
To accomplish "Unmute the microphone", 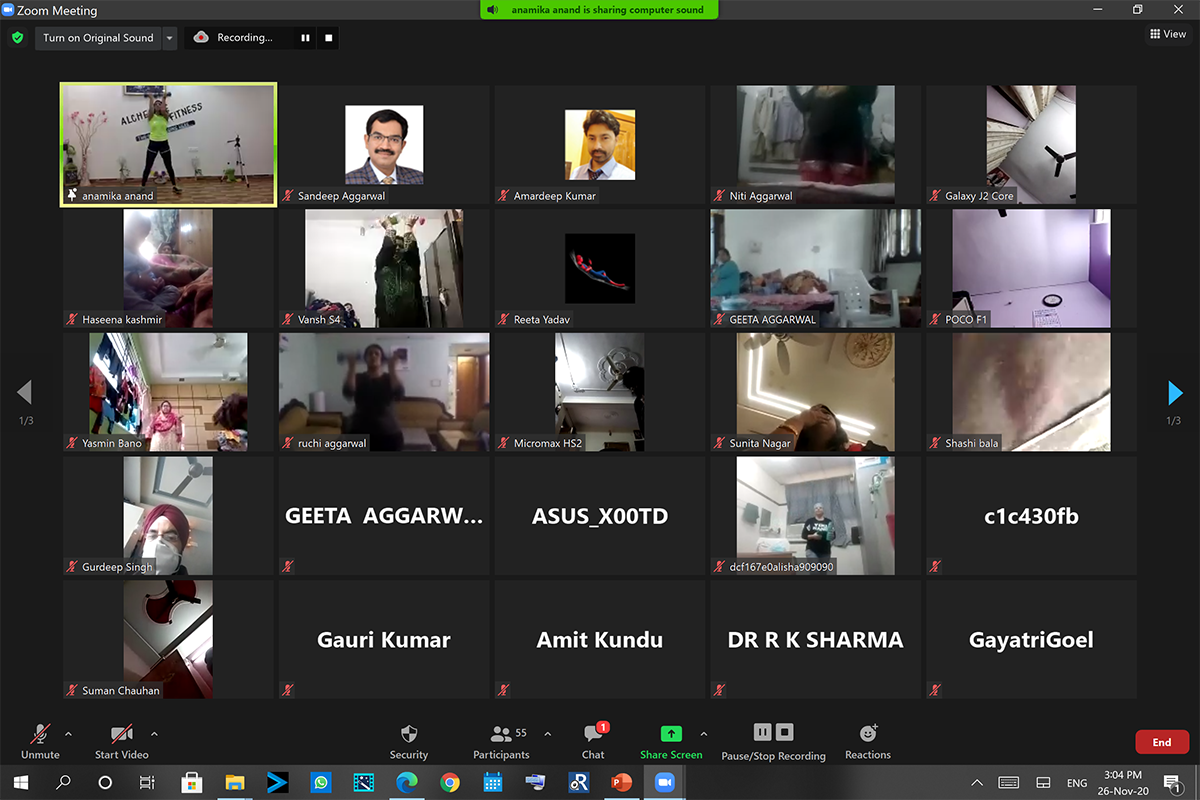I will point(40,741).
